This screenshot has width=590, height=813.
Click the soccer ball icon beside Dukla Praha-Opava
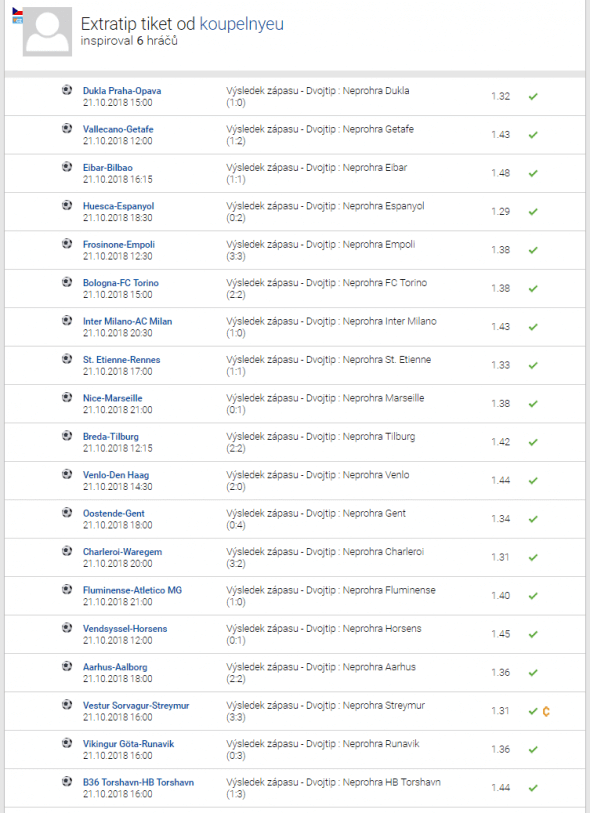tap(67, 90)
